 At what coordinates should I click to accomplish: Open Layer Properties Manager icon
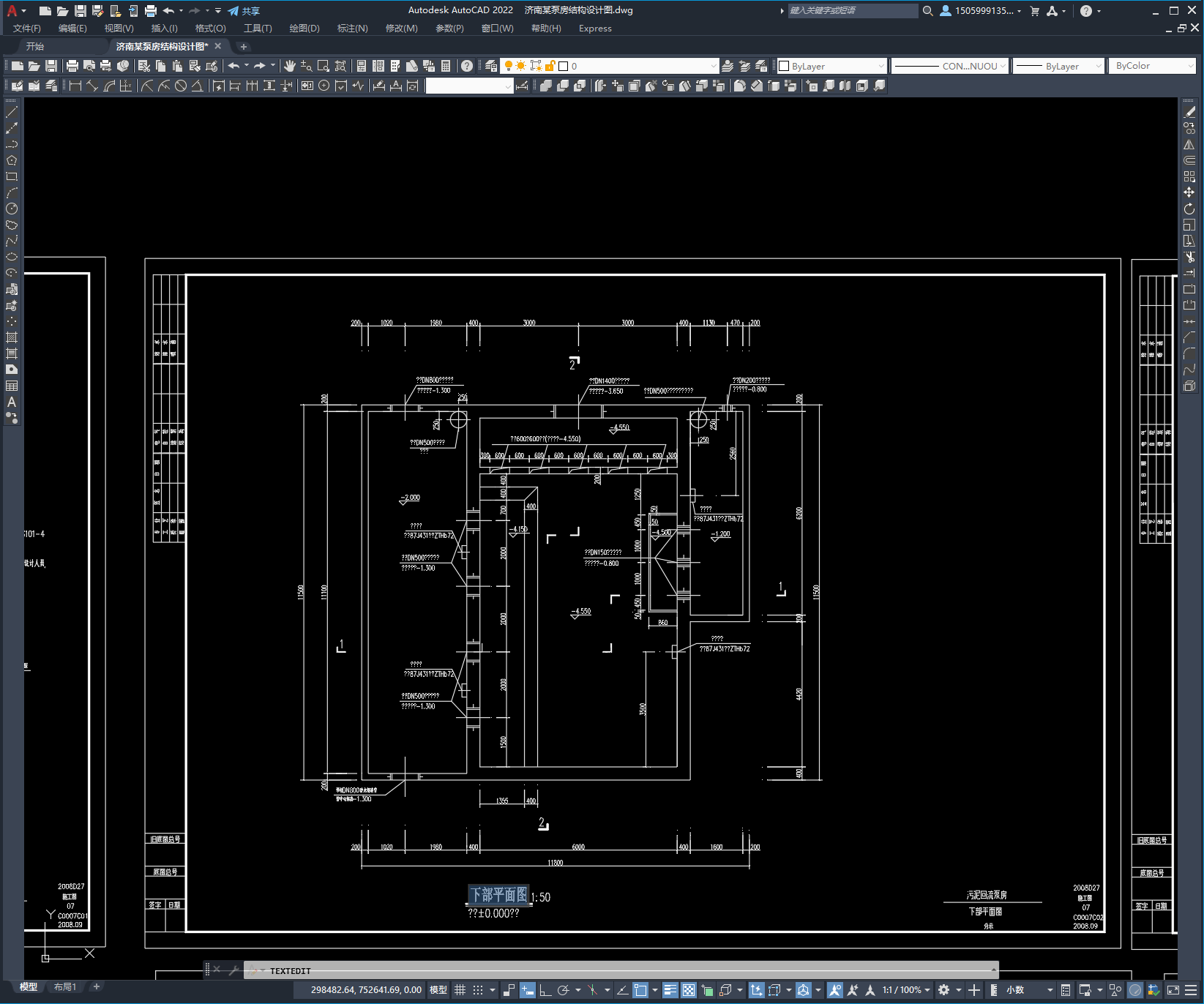(491, 66)
